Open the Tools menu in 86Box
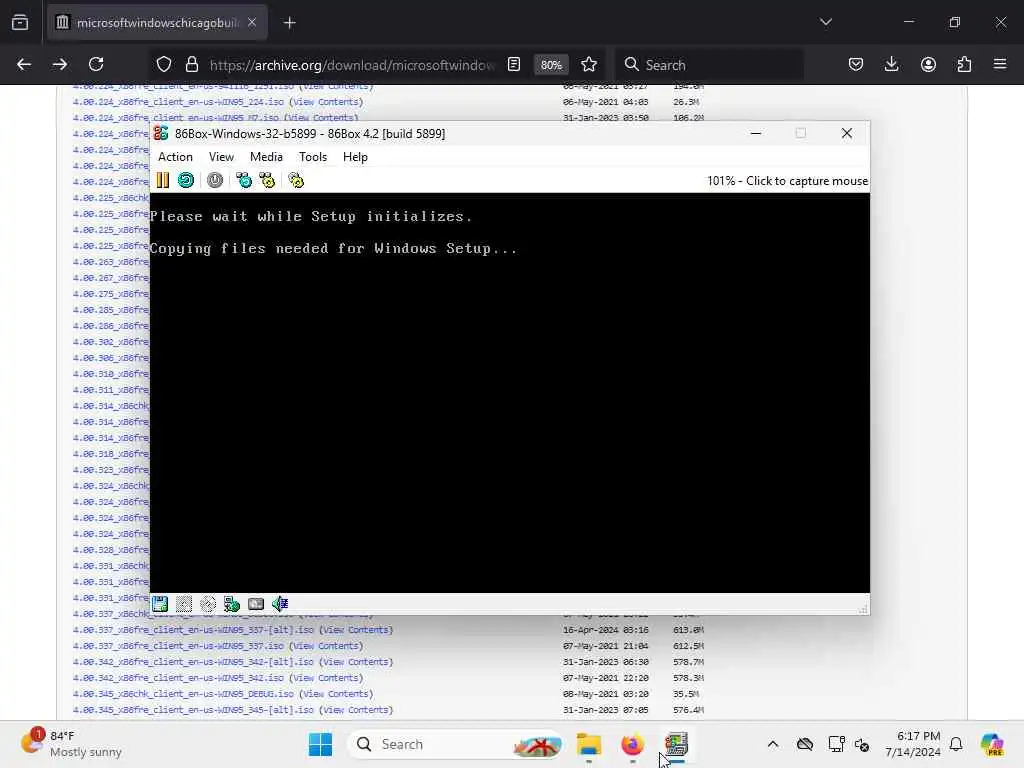The width and height of the screenshot is (1024, 768). pyautogui.click(x=313, y=157)
